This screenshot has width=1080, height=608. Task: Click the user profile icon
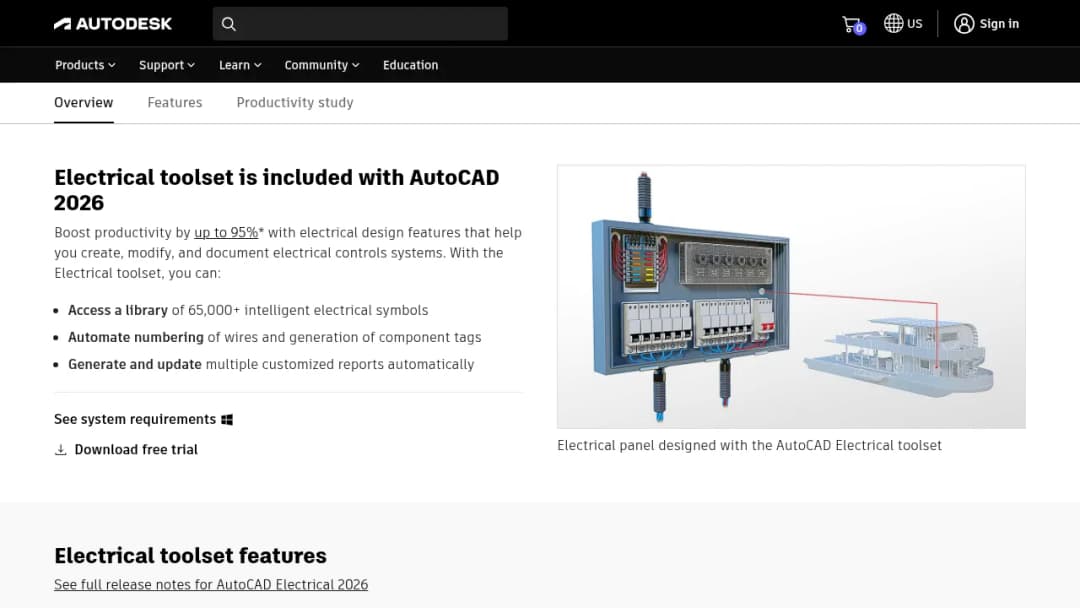point(964,23)
